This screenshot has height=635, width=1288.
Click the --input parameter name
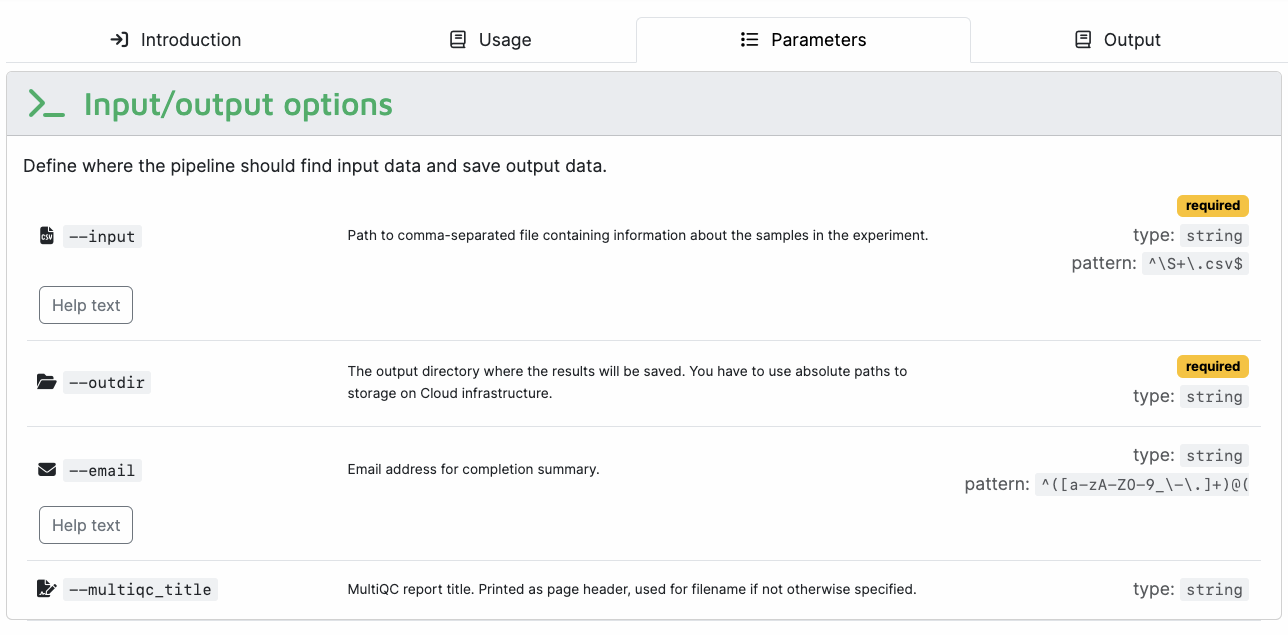[x=103, y=237]
